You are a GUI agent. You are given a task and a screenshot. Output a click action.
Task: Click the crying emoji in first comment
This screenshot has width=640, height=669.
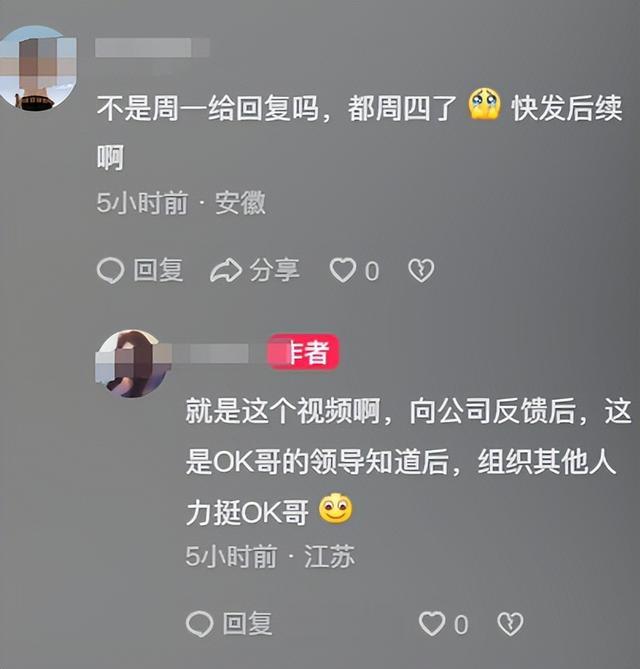point(484,105)
